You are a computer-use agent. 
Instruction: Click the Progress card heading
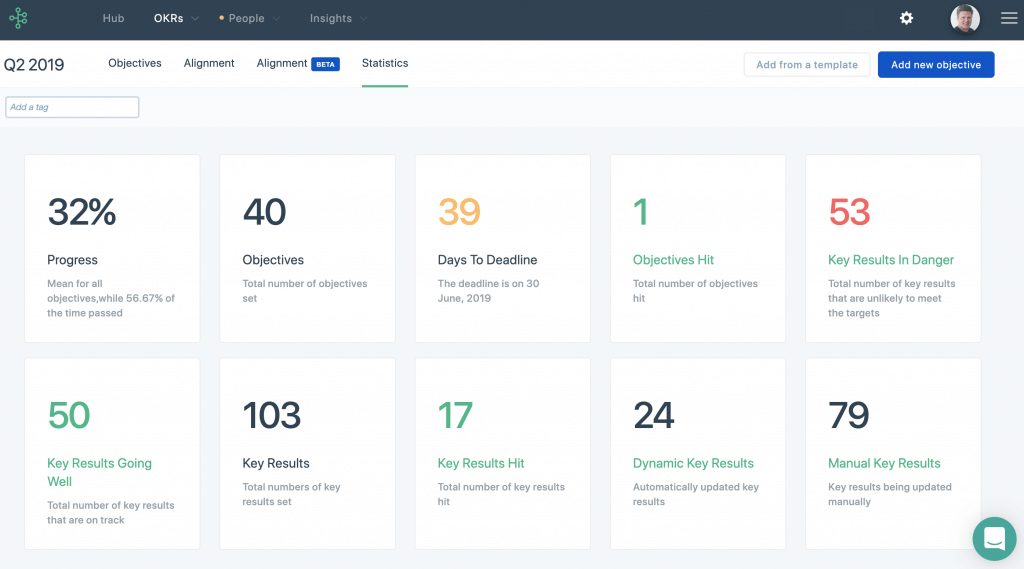[x=72, y=260]
